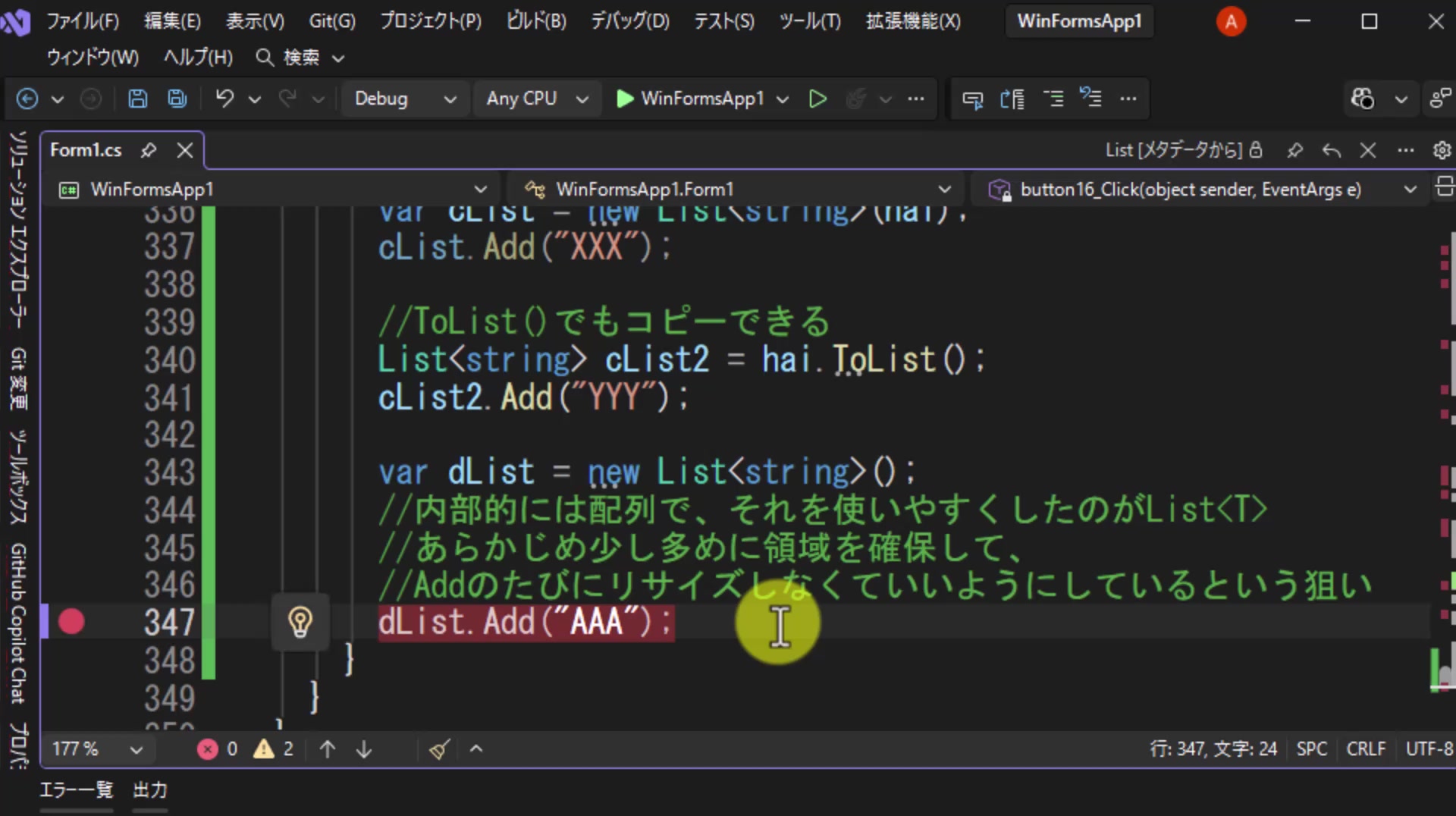Start debugging with green WinFormsApp1 play button

[x=690, y=99]
